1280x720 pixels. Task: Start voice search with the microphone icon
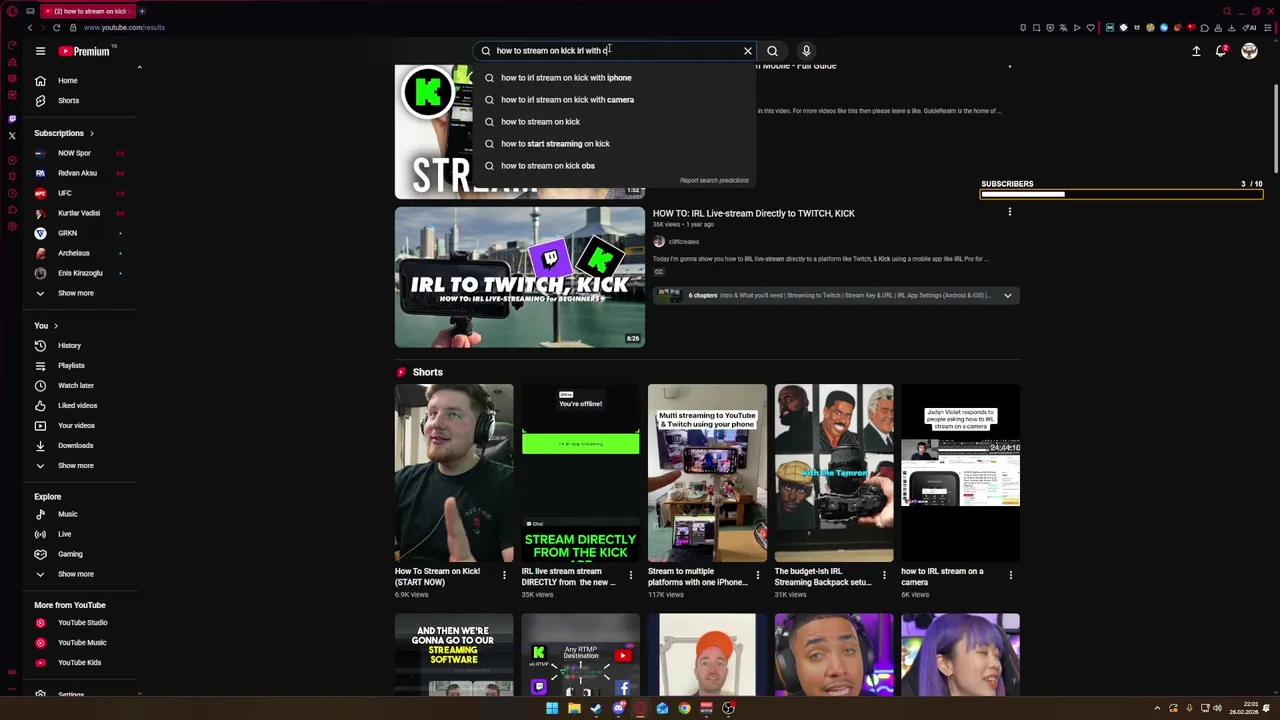coord(806,51)
